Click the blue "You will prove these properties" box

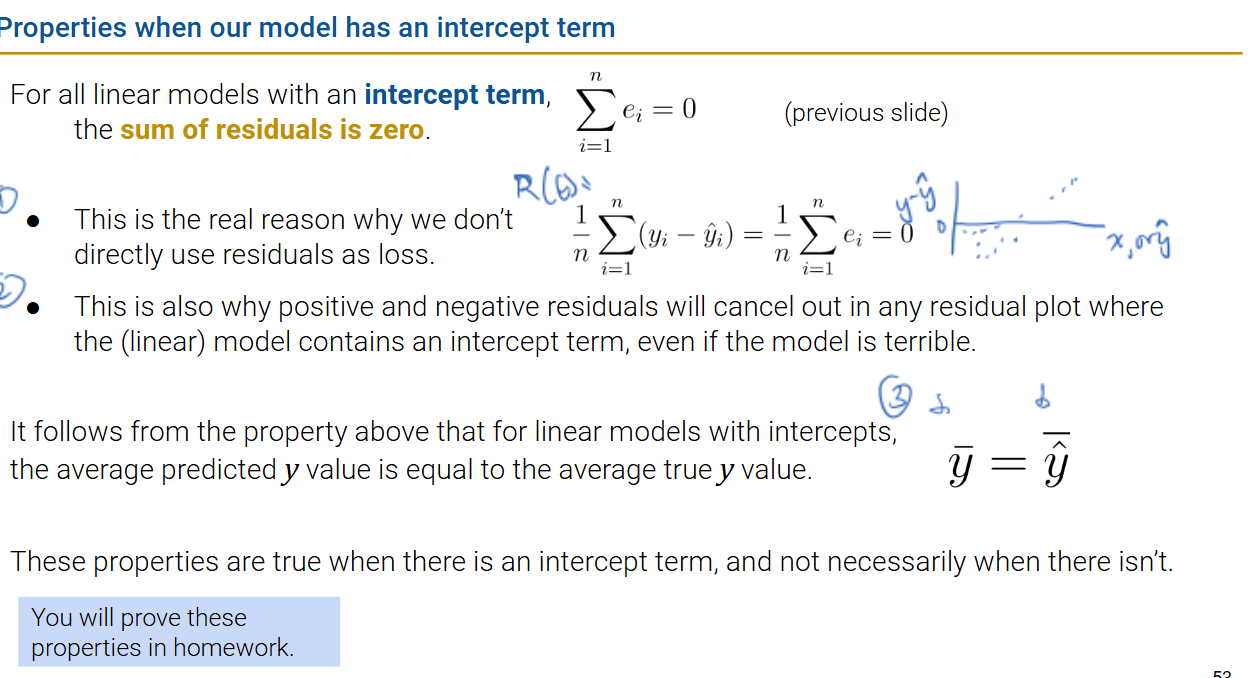point(179,632)
